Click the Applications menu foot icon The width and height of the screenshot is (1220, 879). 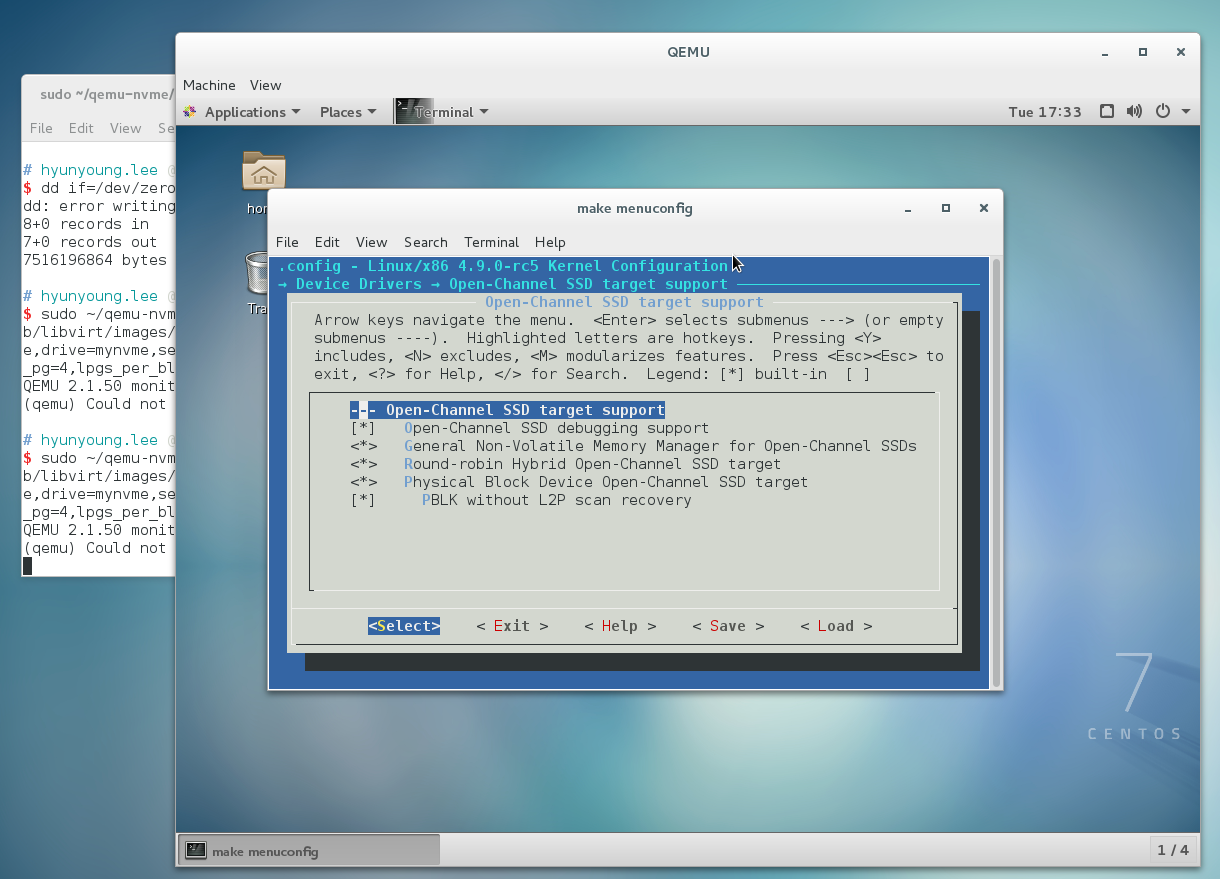click(190, 112)
